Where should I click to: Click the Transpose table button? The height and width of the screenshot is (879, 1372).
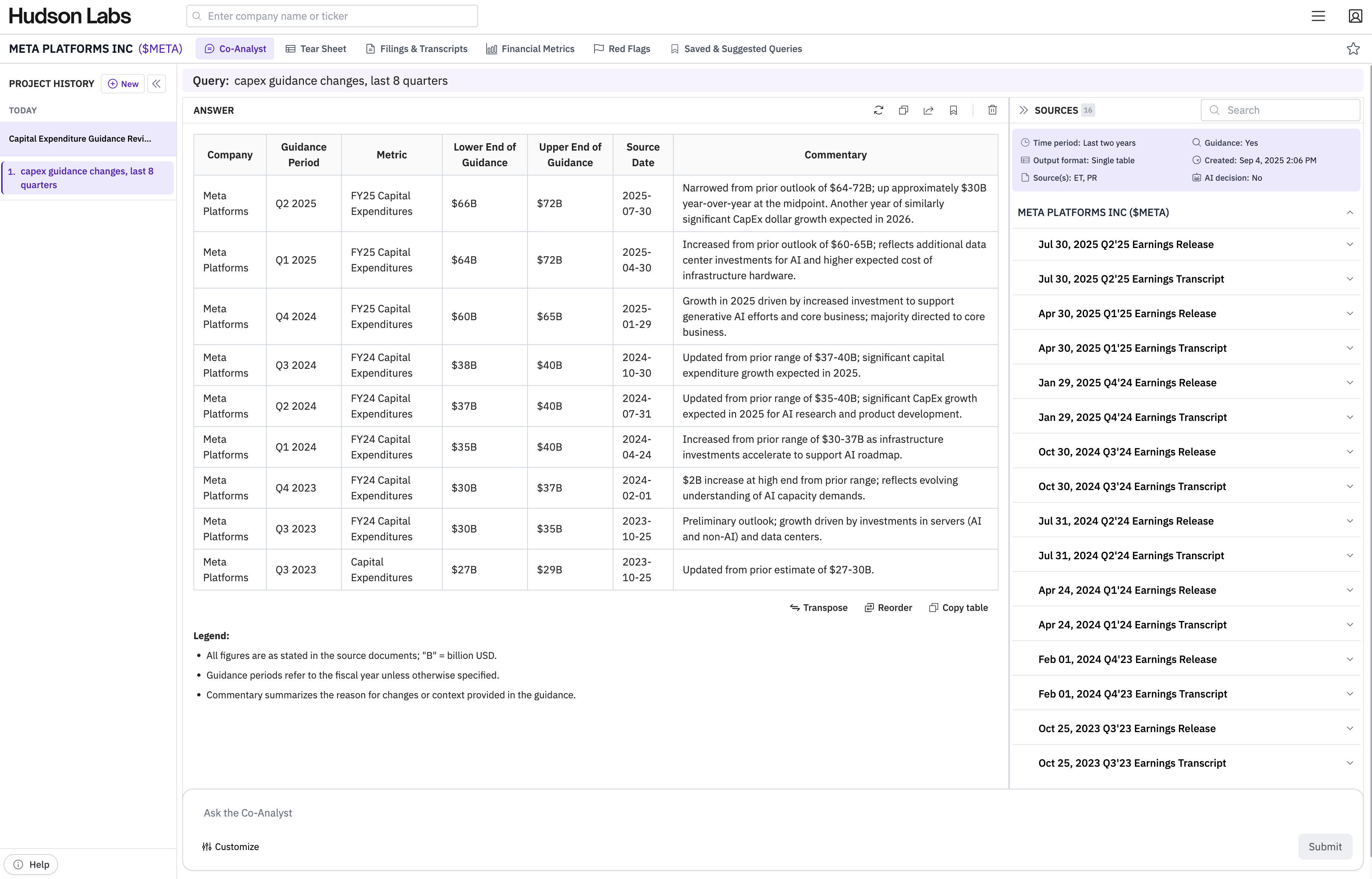pos(818,608)
